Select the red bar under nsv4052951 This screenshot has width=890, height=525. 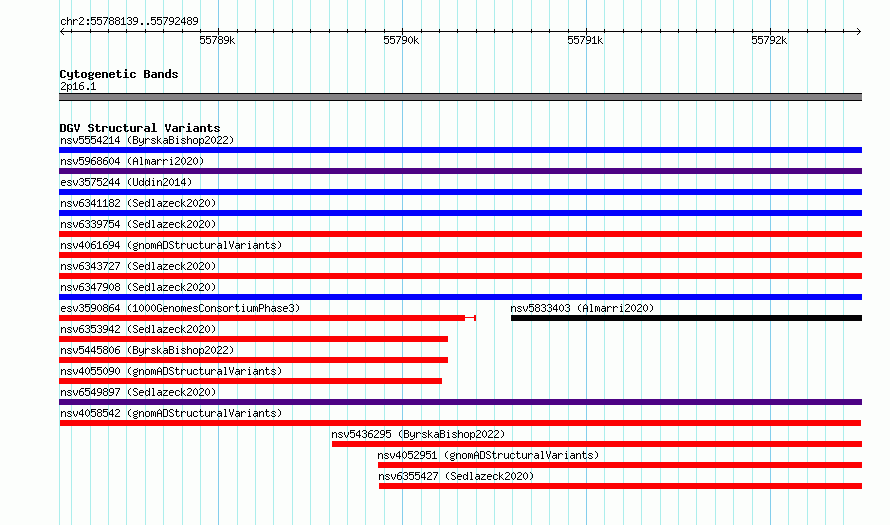[620, 465]
